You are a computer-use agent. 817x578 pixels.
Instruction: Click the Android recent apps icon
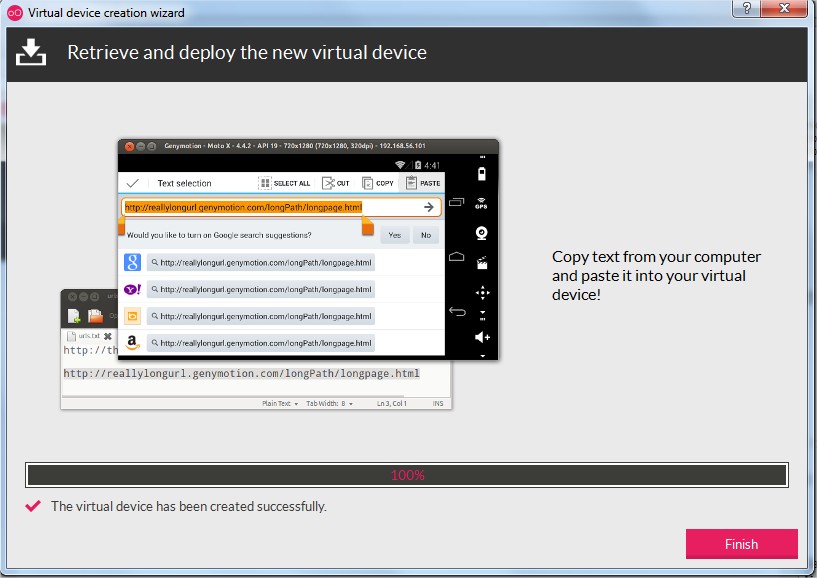coord(456,201)
